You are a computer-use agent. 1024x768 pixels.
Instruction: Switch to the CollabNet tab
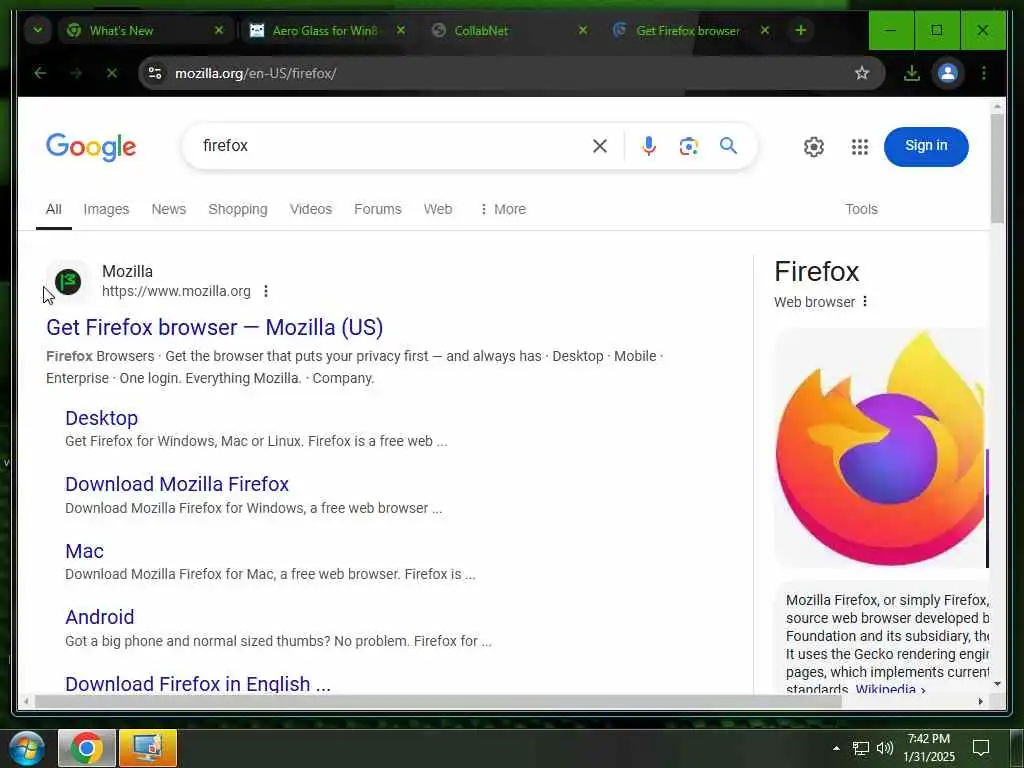[509, 31]
